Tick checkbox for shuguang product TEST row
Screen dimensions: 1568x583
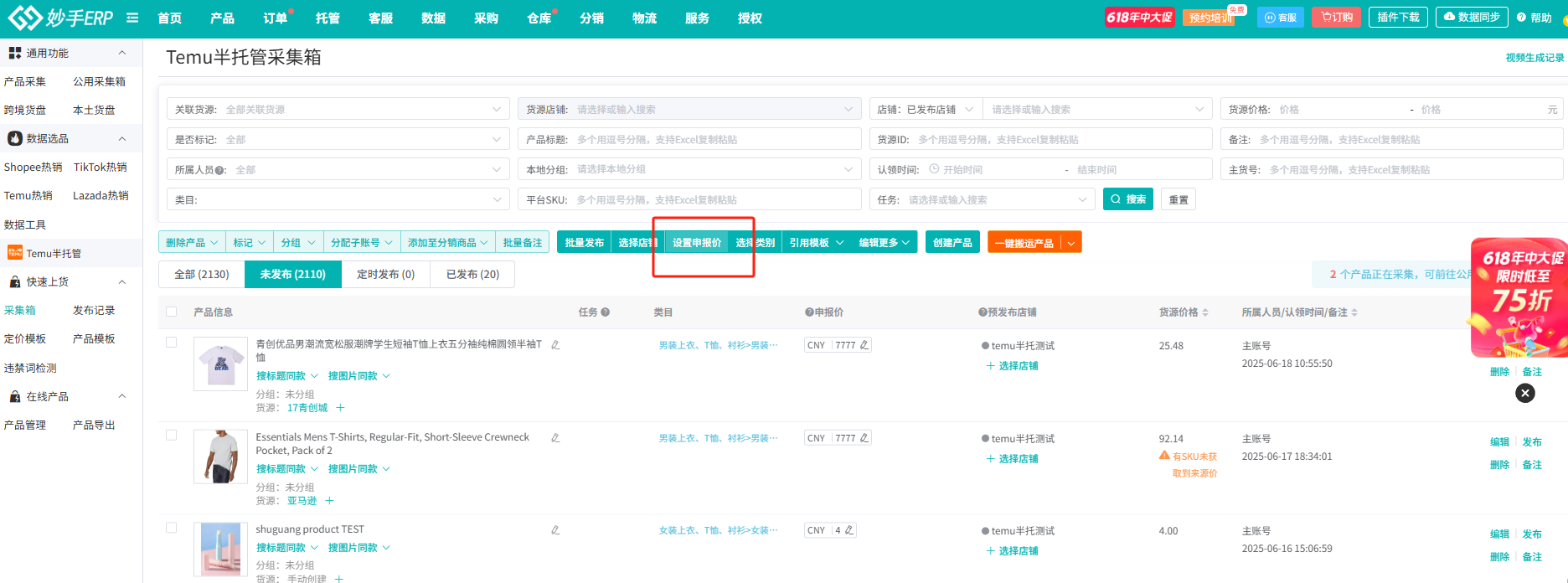[172, 528]
